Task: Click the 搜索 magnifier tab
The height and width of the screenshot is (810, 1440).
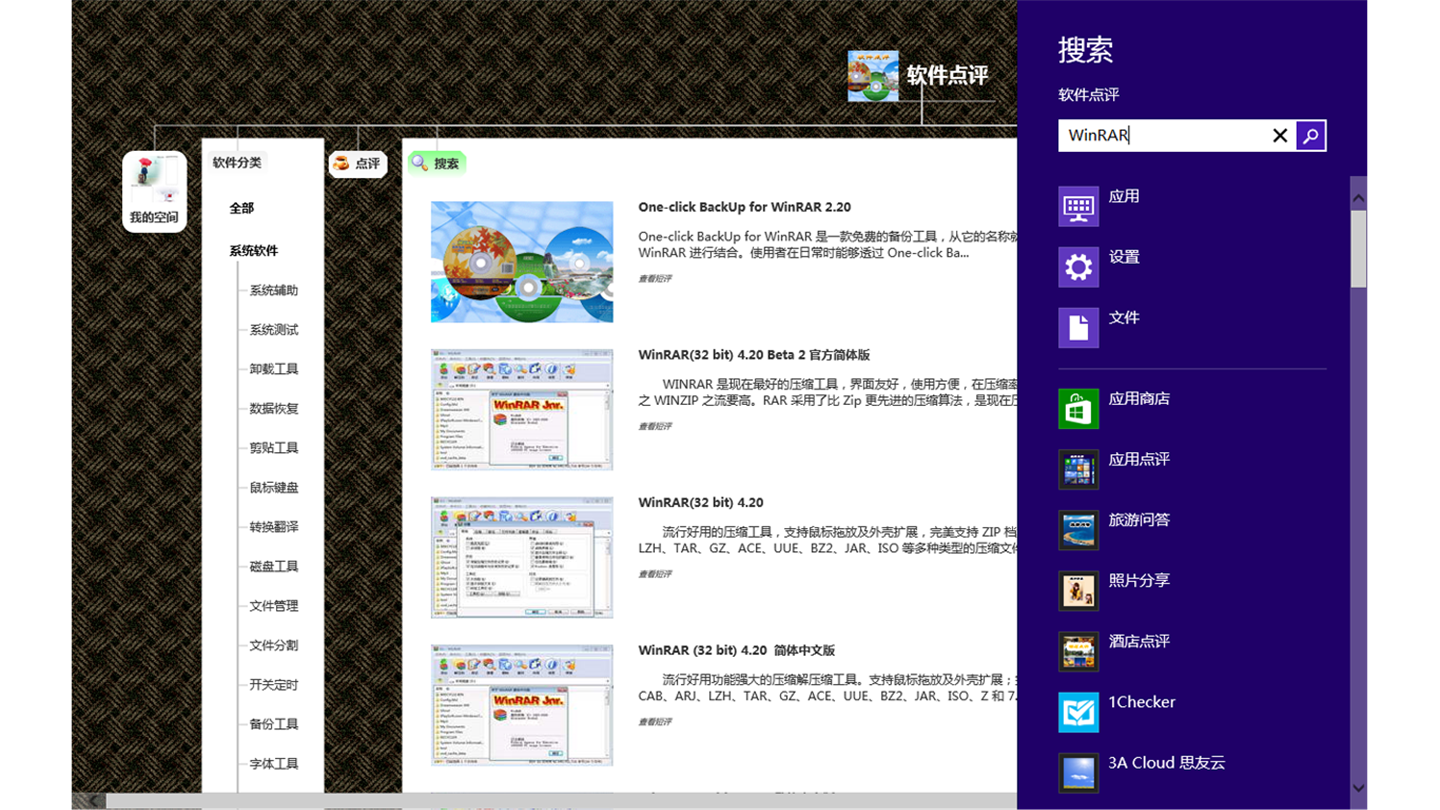Action: pos(437,164)
